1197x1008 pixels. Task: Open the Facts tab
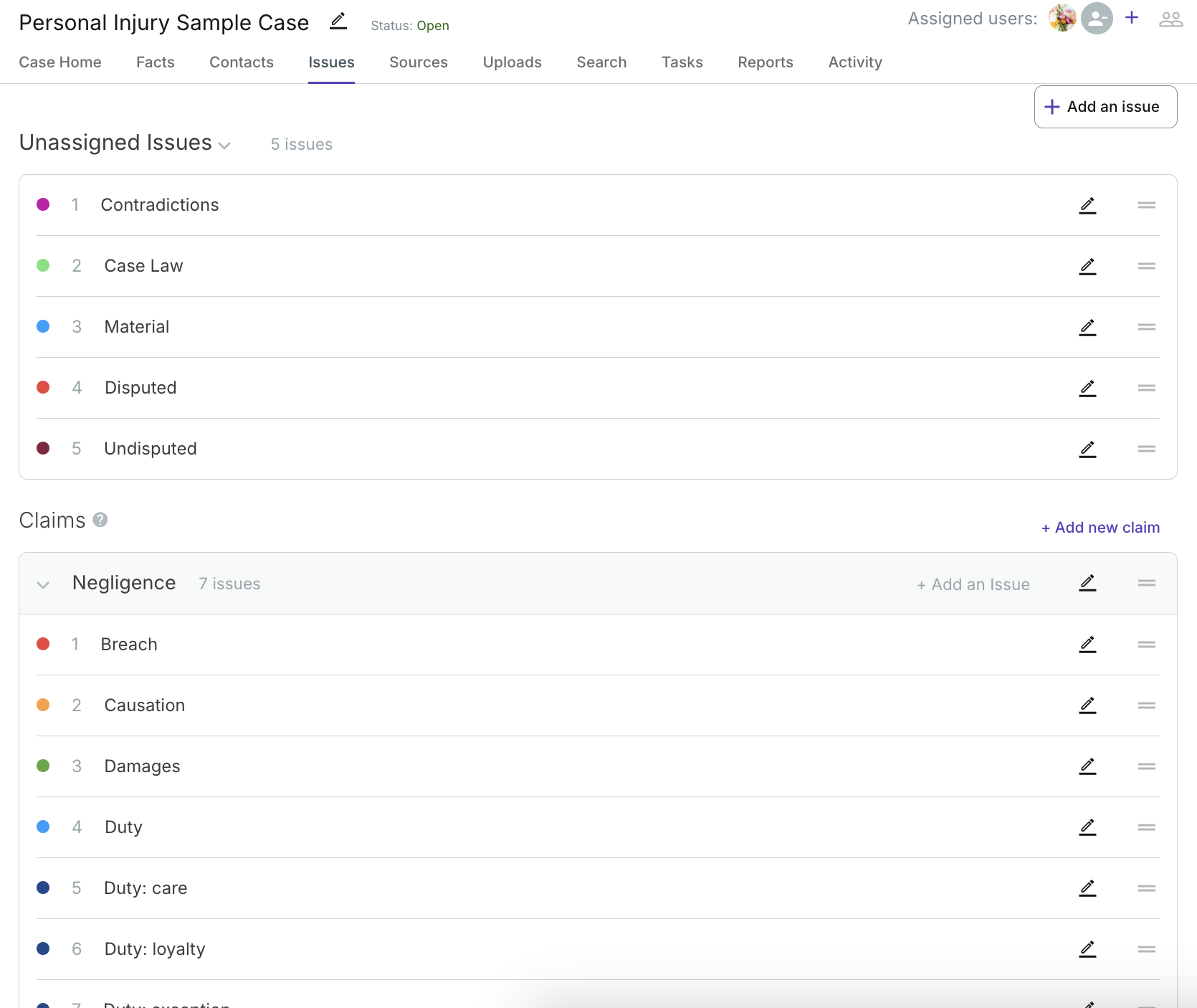[155, 62]
